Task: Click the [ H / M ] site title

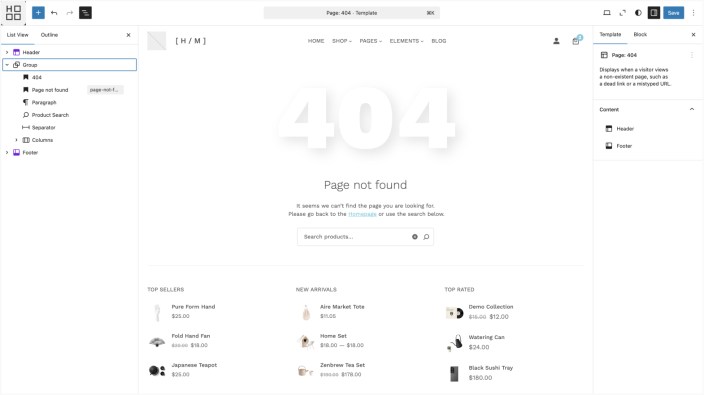Action: click(190, 41)
